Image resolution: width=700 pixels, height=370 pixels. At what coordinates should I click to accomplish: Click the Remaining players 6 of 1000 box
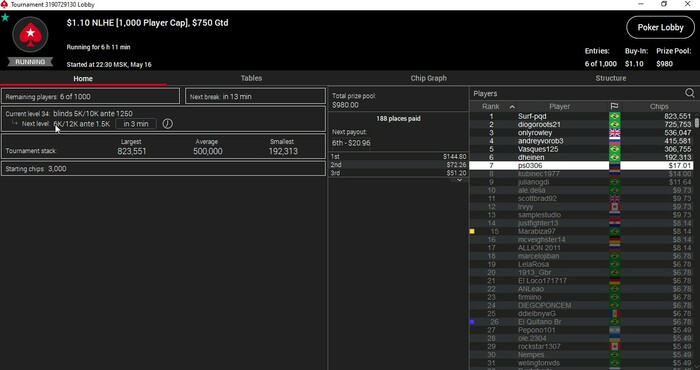pyautogui.click(x=90, y=96)
